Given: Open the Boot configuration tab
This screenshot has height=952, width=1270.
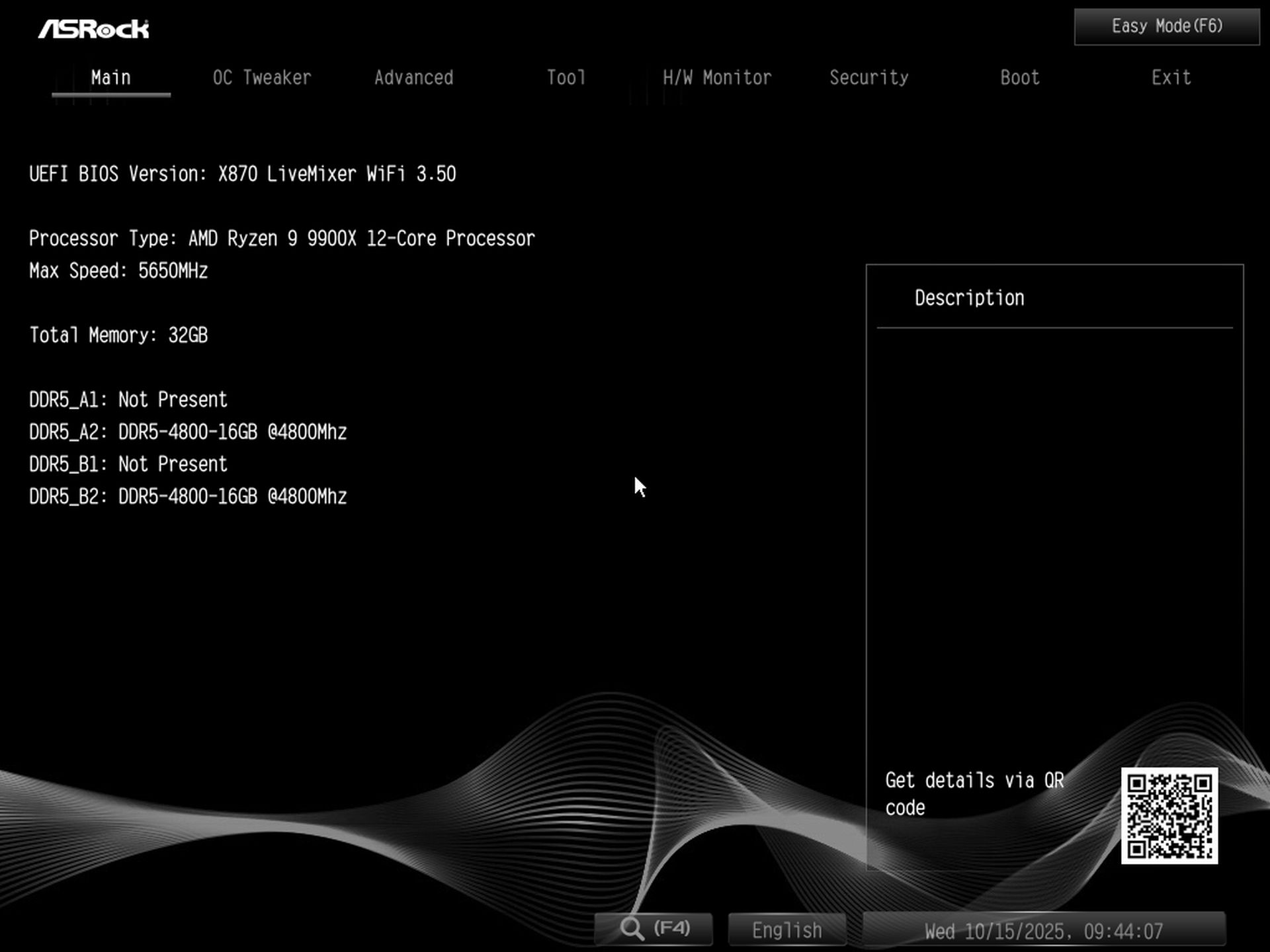Looking at the screenshot, I should click(1019, 77).
